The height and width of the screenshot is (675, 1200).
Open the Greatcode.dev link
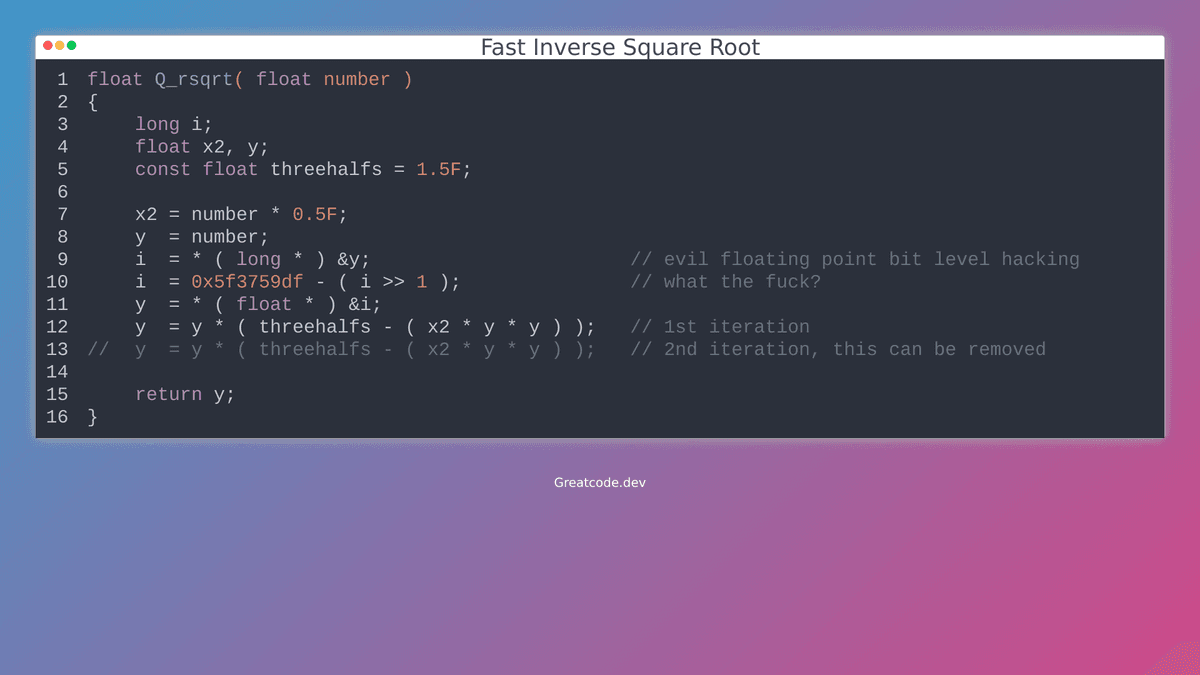599,481
